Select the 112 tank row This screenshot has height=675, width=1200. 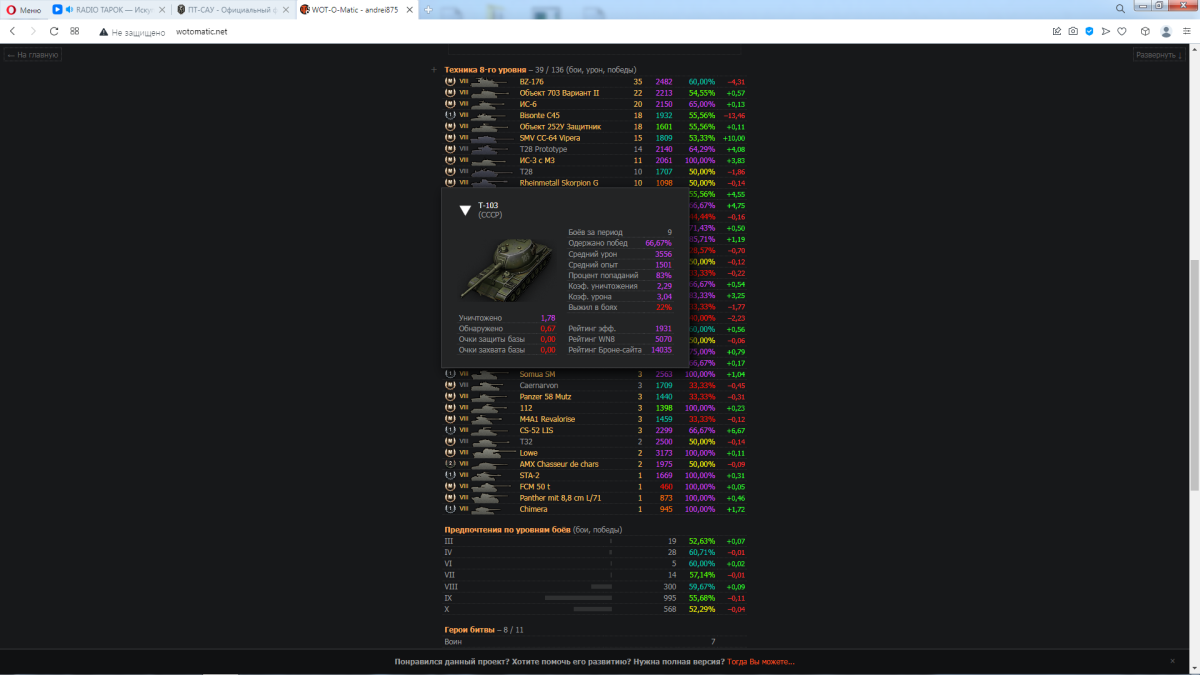595,408
